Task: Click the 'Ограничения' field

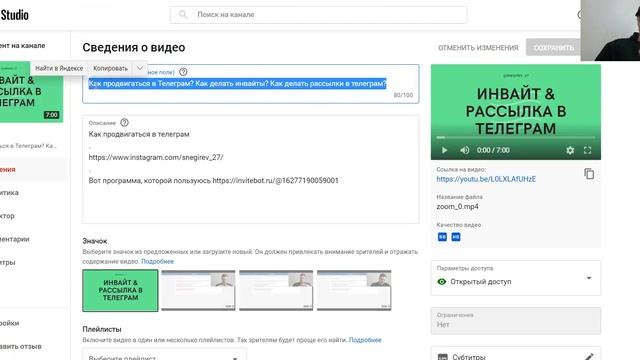Action: coord(516,321)
